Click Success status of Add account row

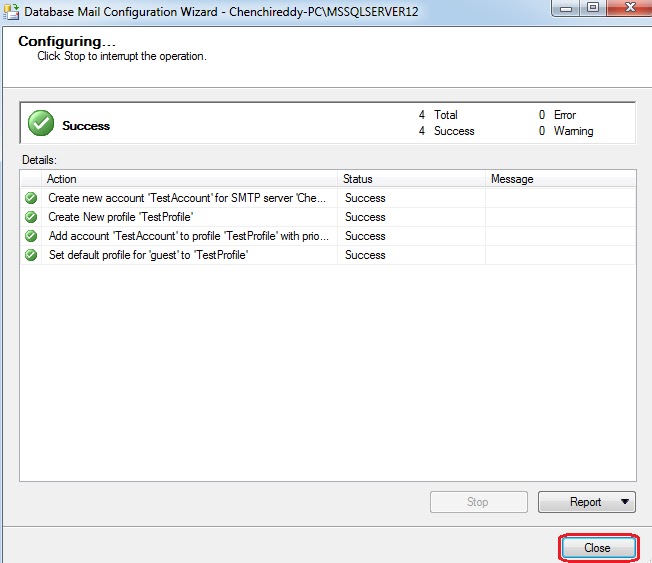(365, 236)
